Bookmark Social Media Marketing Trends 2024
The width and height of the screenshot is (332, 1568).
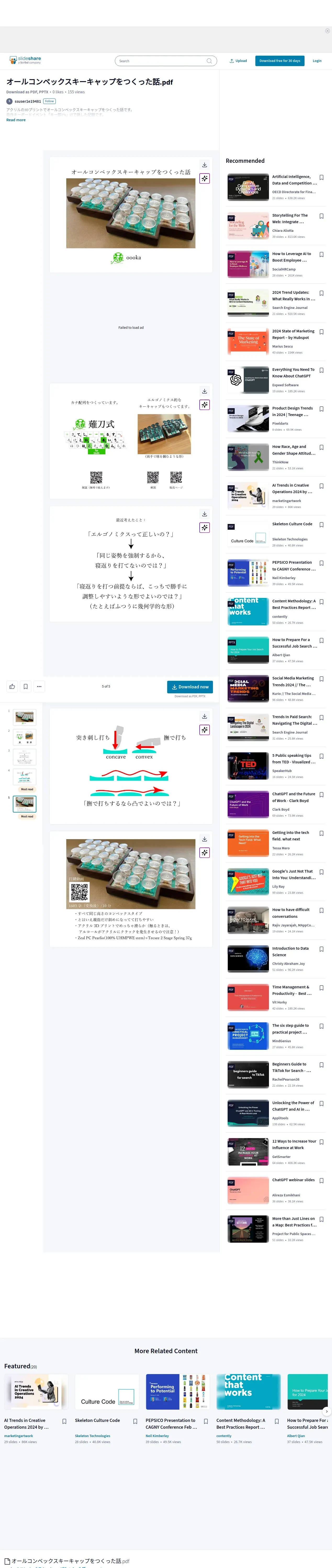[322, 679]
